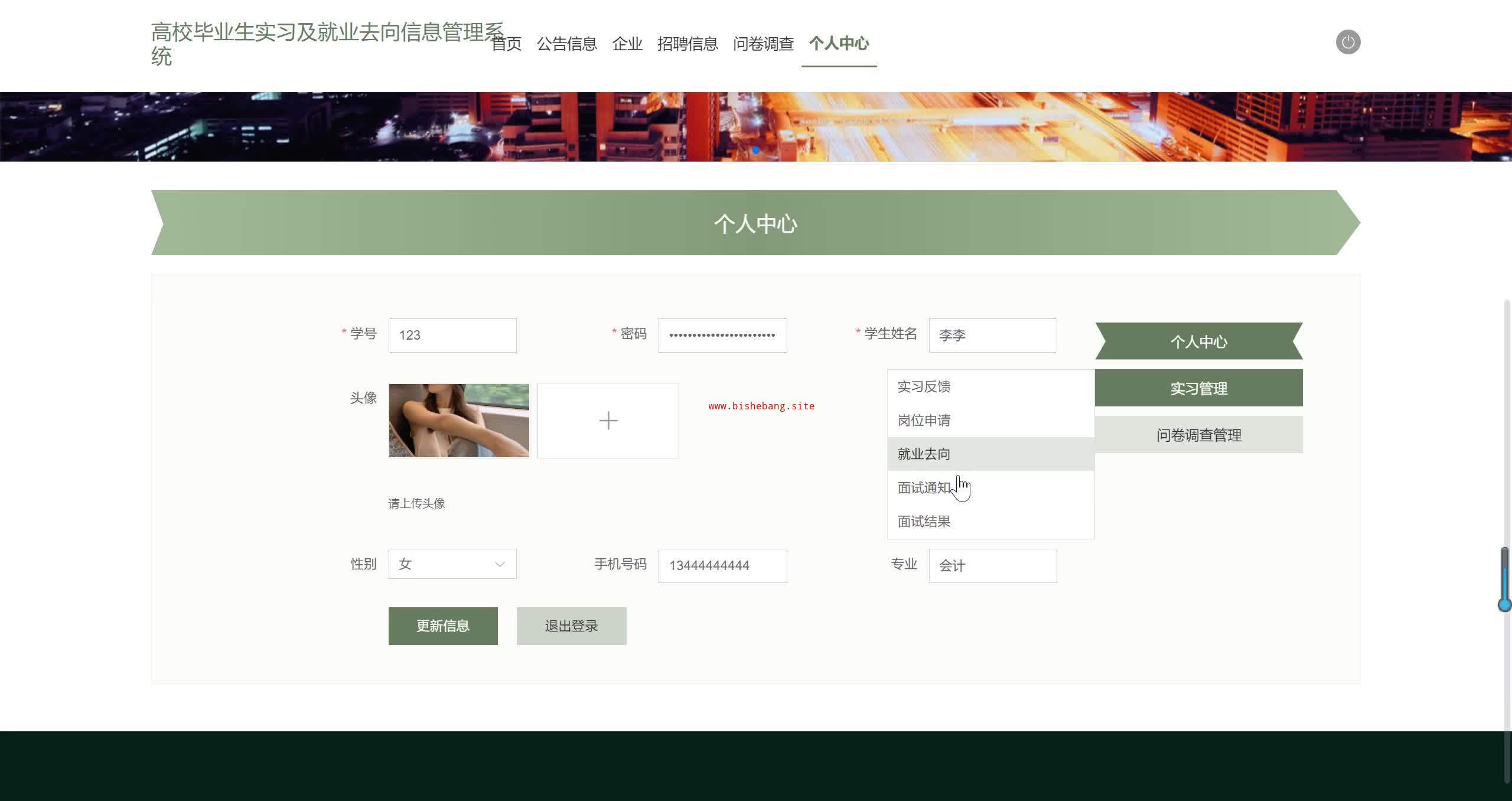This screenshot has width=1512, height=801.
Task: Click the power logout icon
Action: (1348, 42)
